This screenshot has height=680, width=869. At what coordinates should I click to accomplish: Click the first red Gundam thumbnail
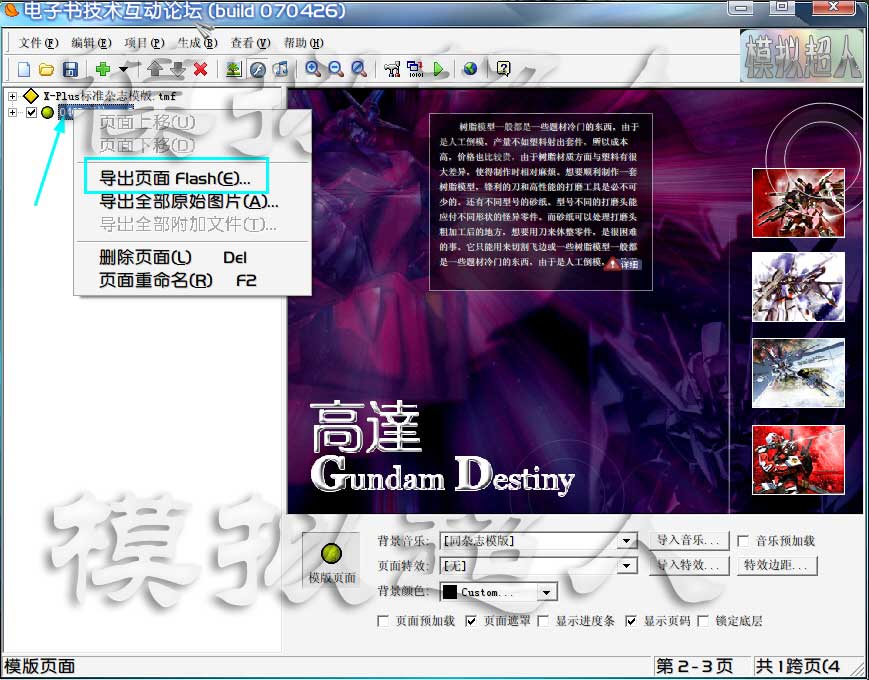click(798, 203)
